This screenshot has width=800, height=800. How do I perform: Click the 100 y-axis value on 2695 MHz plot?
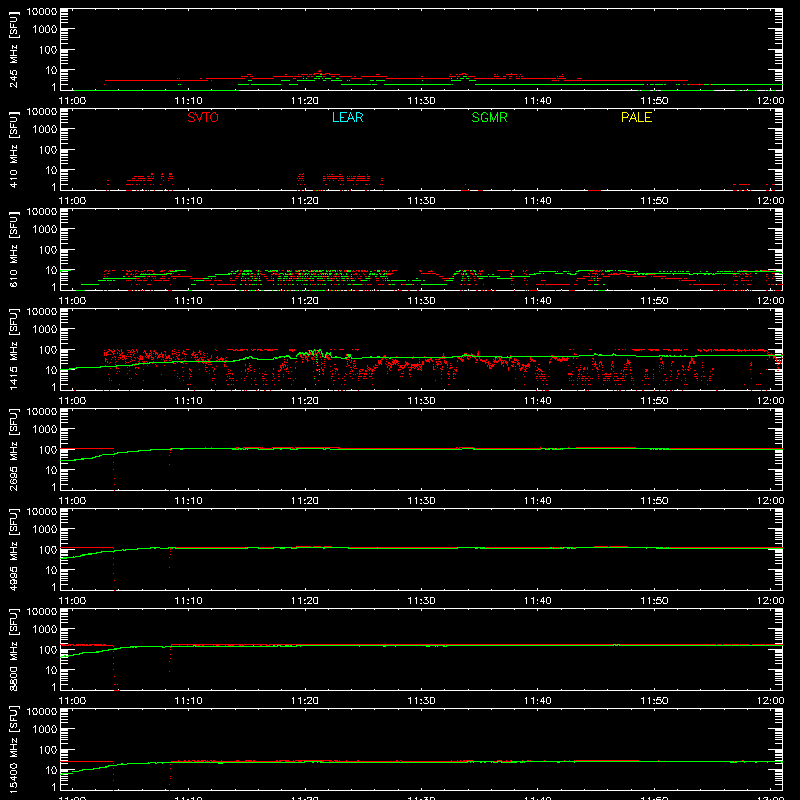click(x=48, y=450)
